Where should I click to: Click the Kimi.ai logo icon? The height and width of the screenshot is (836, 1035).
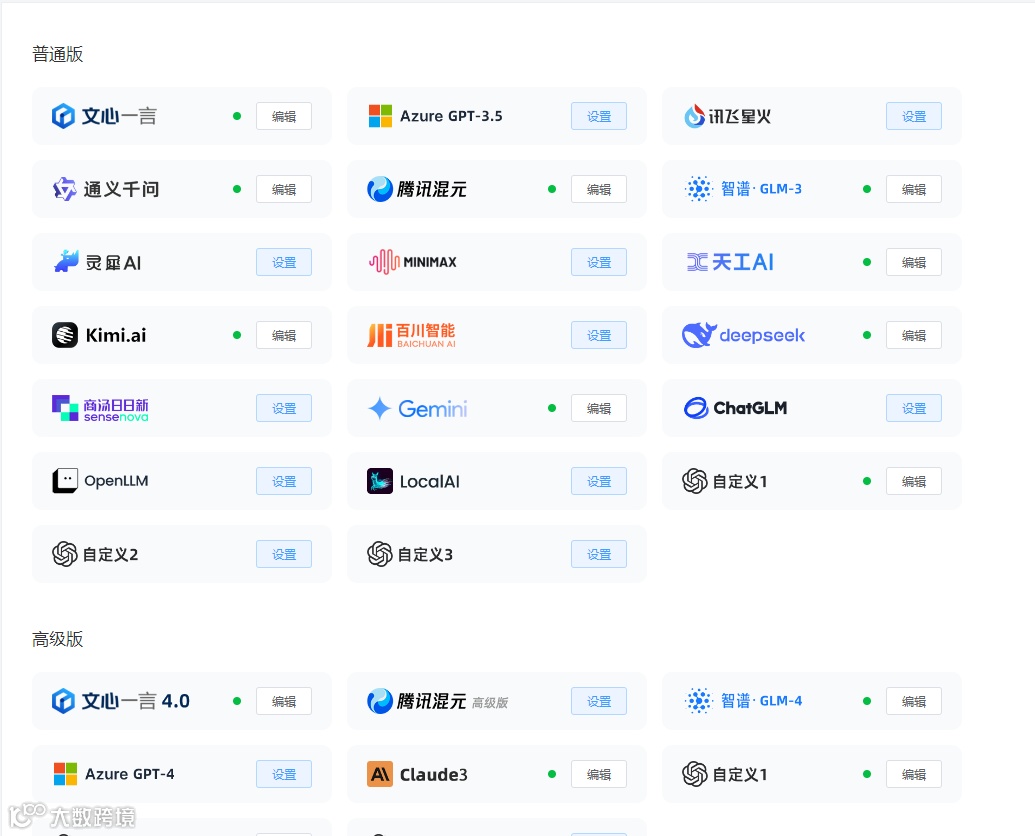[64, 335]
